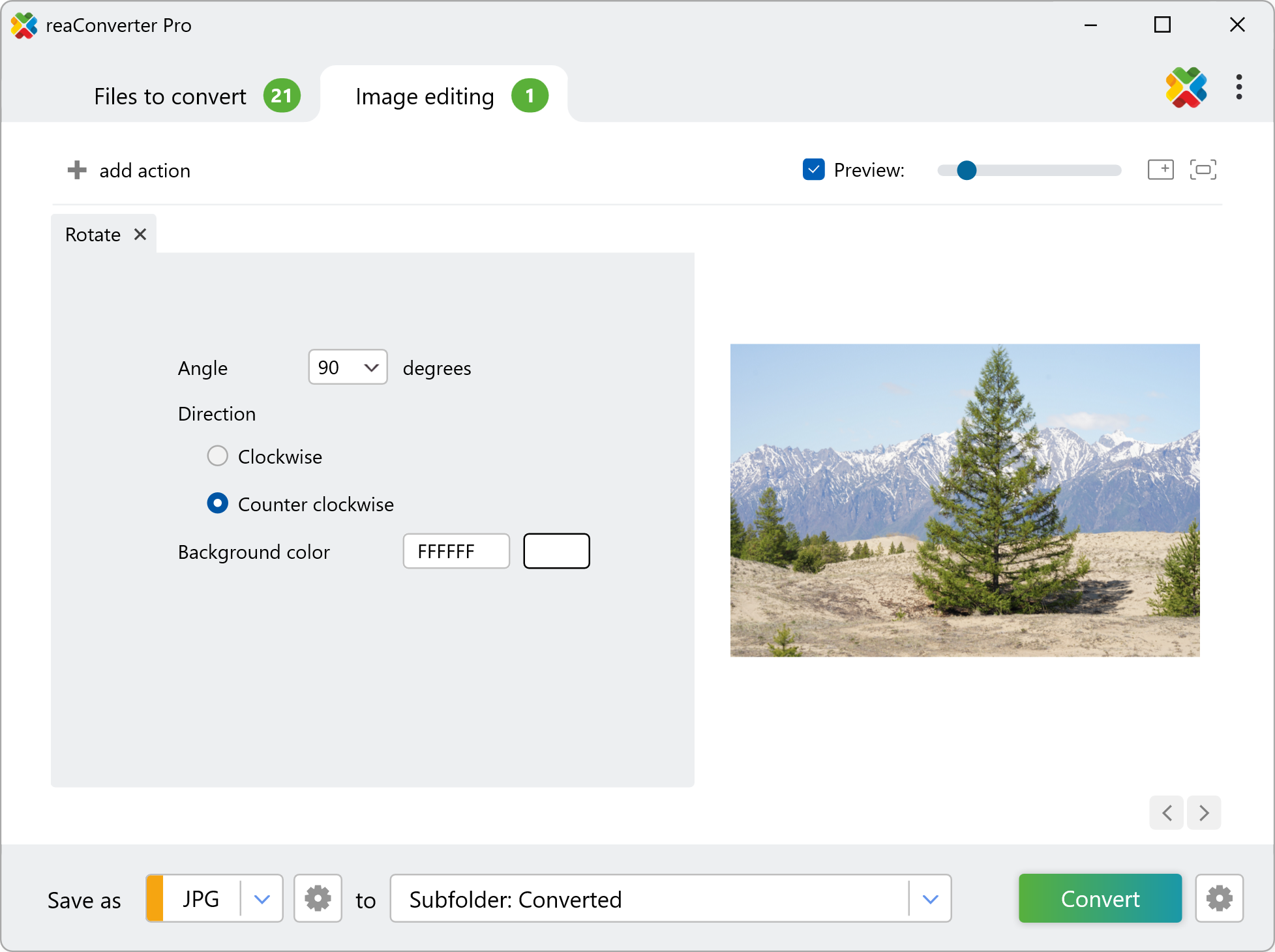Uncheck the Preview checkbox

(813, 170)
